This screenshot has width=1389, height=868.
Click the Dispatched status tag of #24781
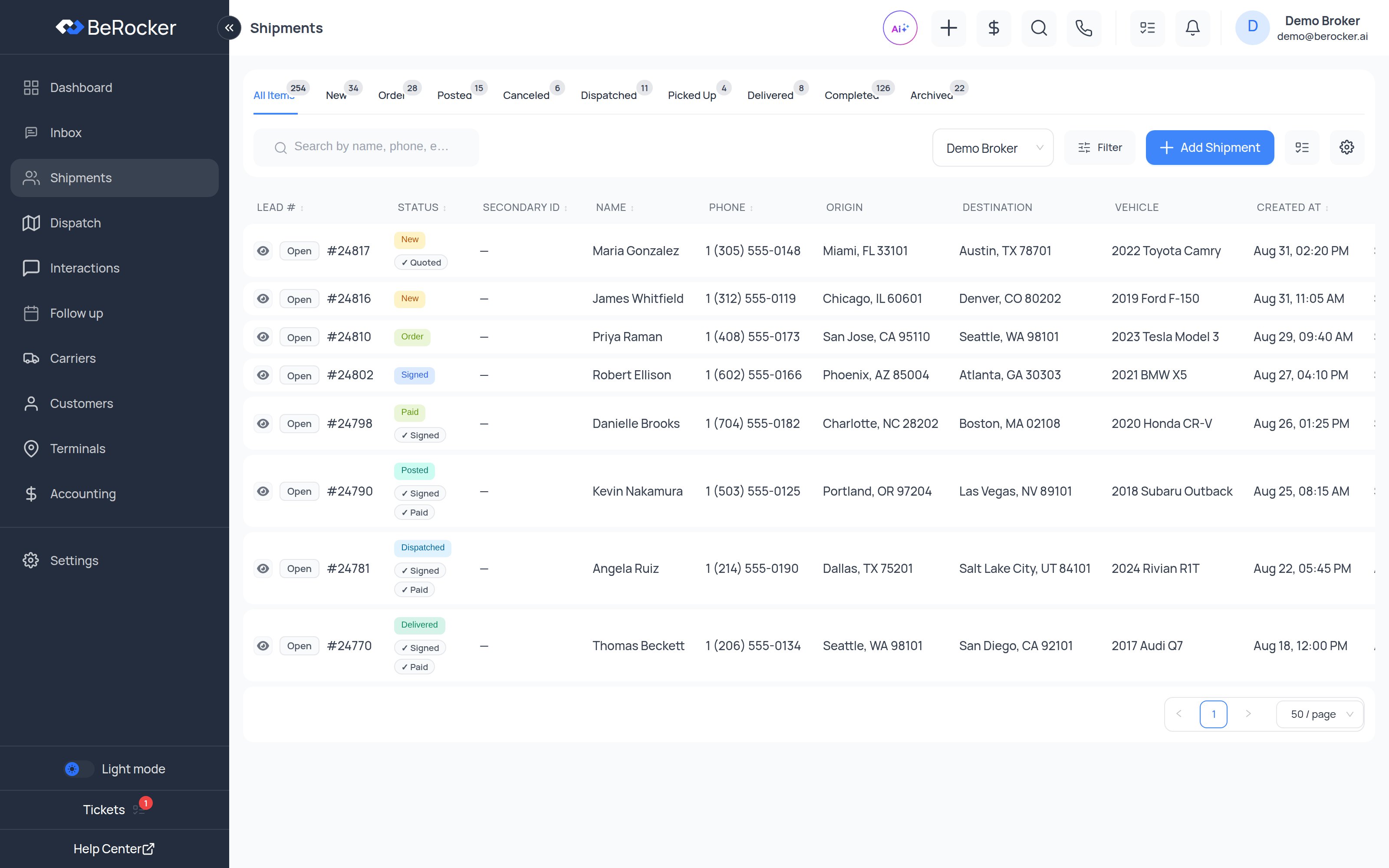[x=422, y=548]
